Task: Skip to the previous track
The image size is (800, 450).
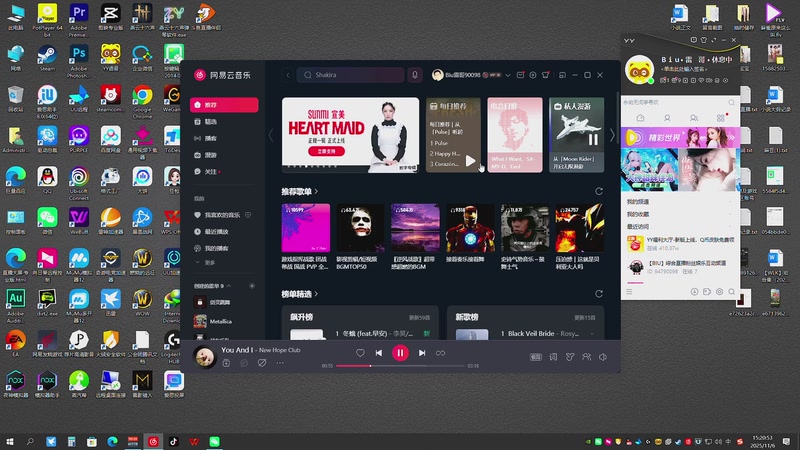Action: pos(379,353)
